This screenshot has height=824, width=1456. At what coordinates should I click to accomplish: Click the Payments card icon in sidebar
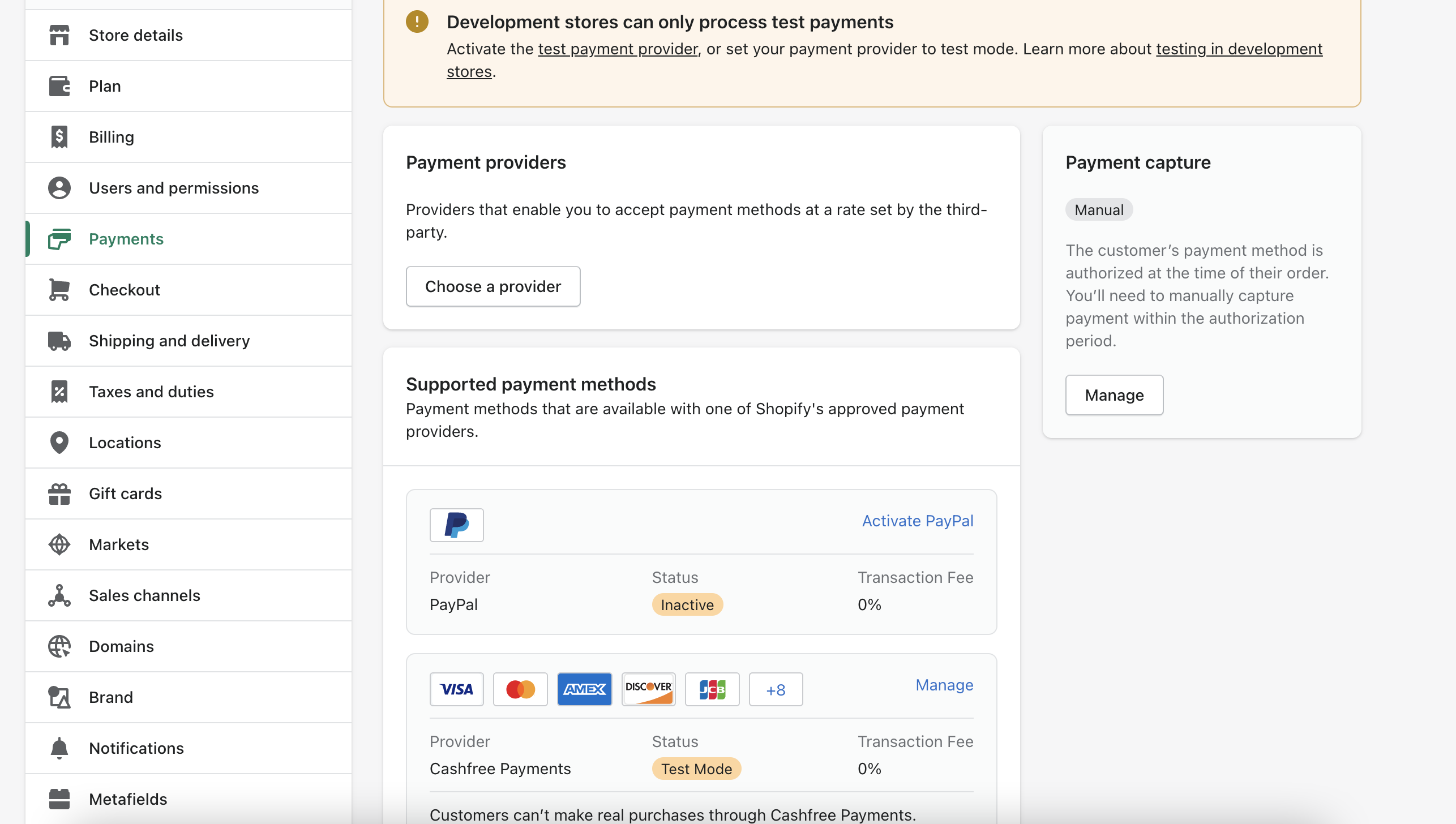pos(59,238)
